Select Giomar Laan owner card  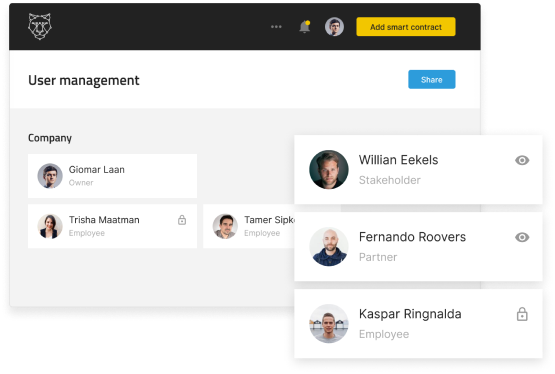point(112,176)
